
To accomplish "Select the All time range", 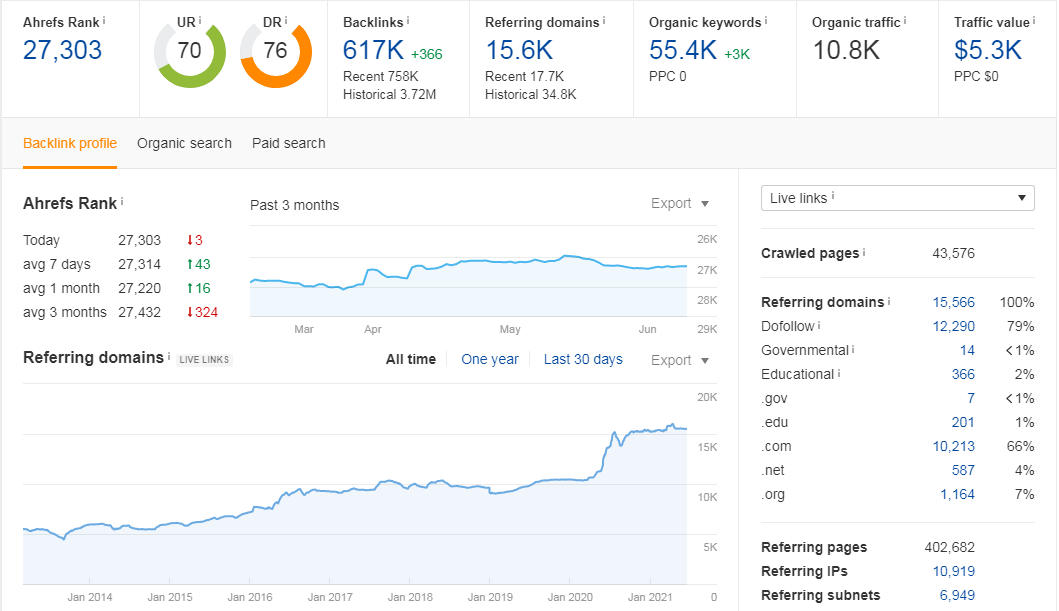I will pyautogui.click(x=411, y=359).
